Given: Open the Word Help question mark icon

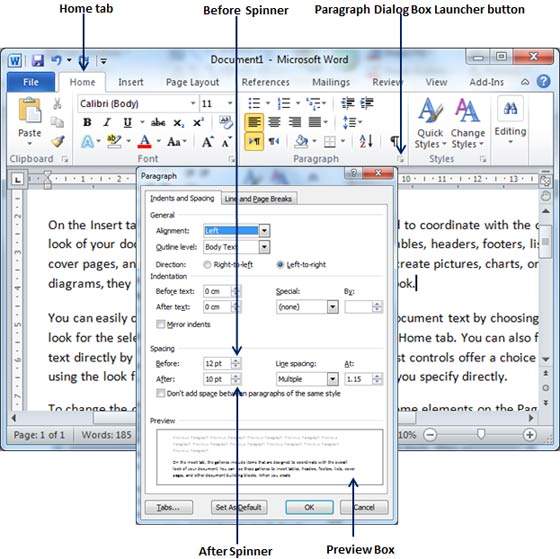Looking at the screenshot, I should pos(543,82).
